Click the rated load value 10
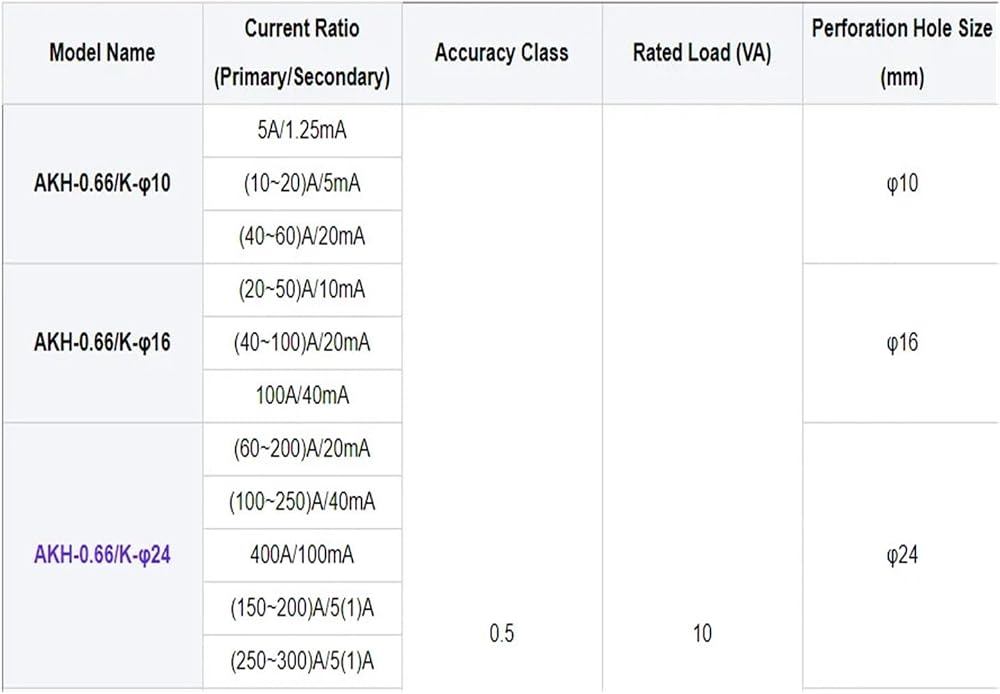The width and height of the screenshot is (1000, 694). (702, 633)
